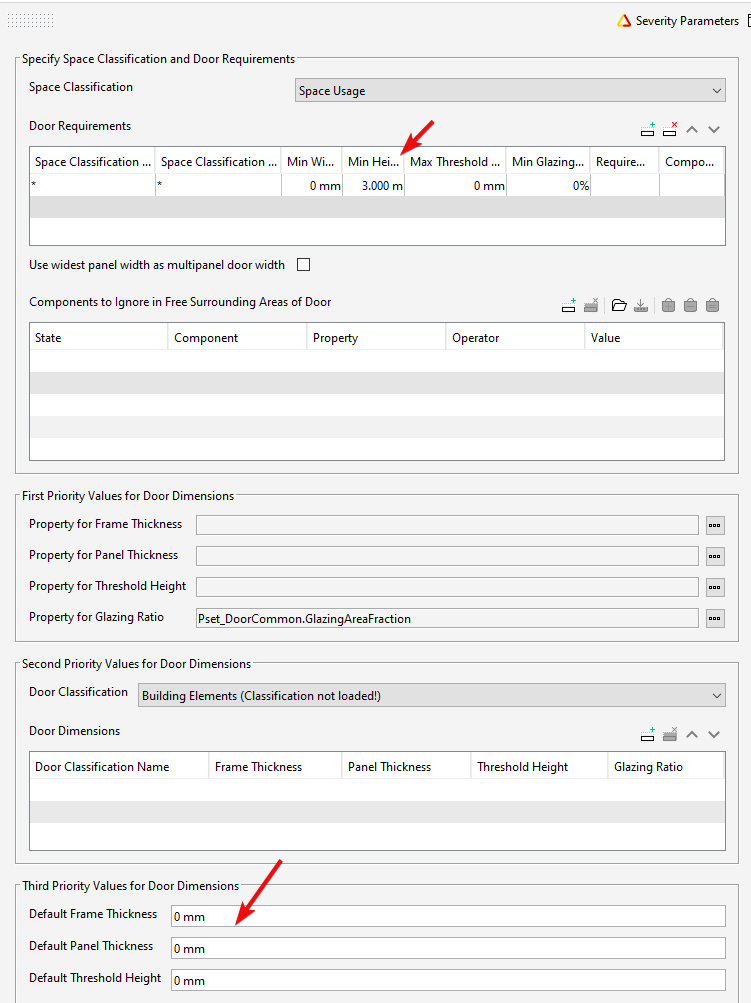Click the 0 mm max threshold cell
The width and height of the screenshot is (751, 1003).
(x=455, y=186)
